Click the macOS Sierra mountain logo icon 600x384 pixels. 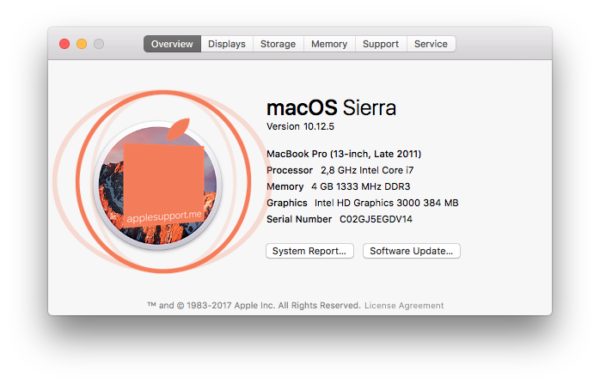pyautogui.click(x=158, y=186)
